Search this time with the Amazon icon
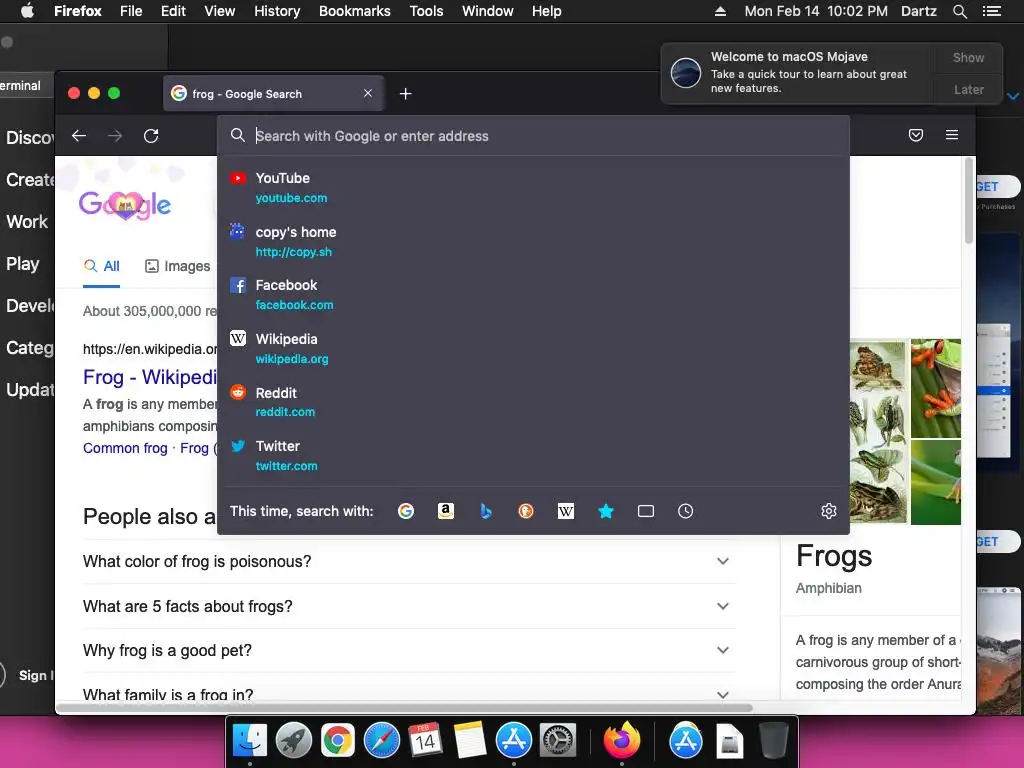Image resolution: width=1024 pixels, height=768 pixels. pos(445,511)
